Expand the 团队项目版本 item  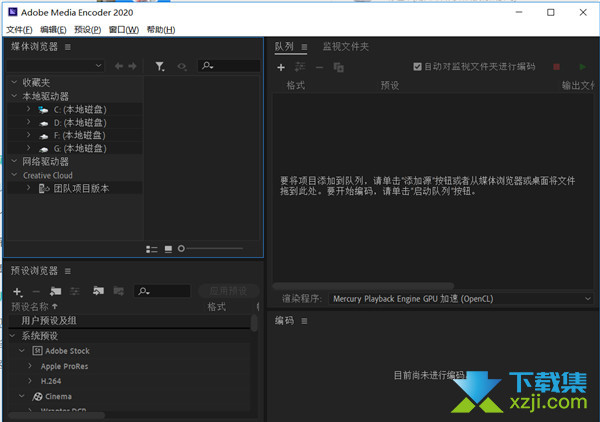[29, 188]
